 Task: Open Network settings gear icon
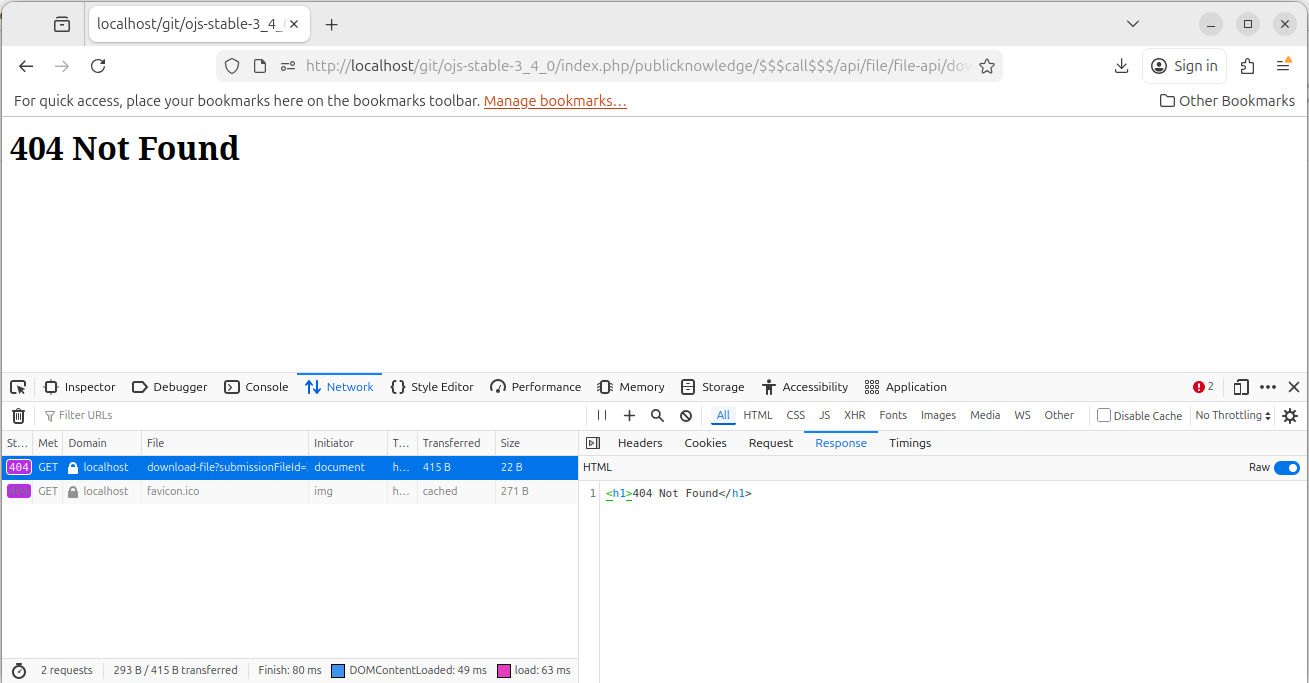click(x=1290, y=416)
